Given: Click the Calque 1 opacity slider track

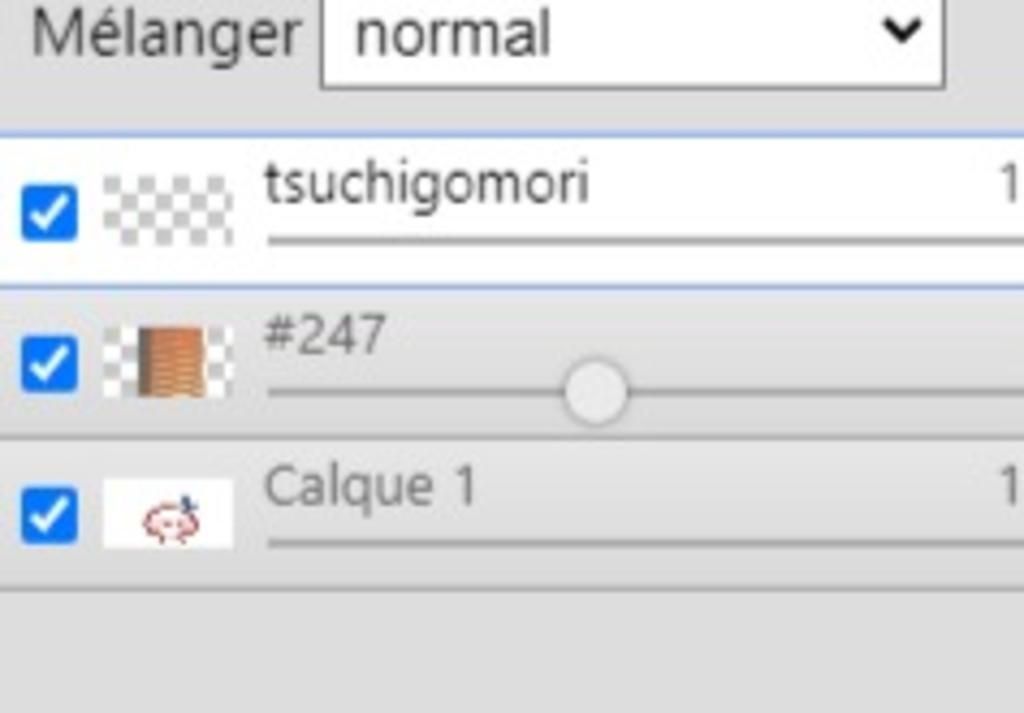Looking at the screenshot, I should point(645,543).
